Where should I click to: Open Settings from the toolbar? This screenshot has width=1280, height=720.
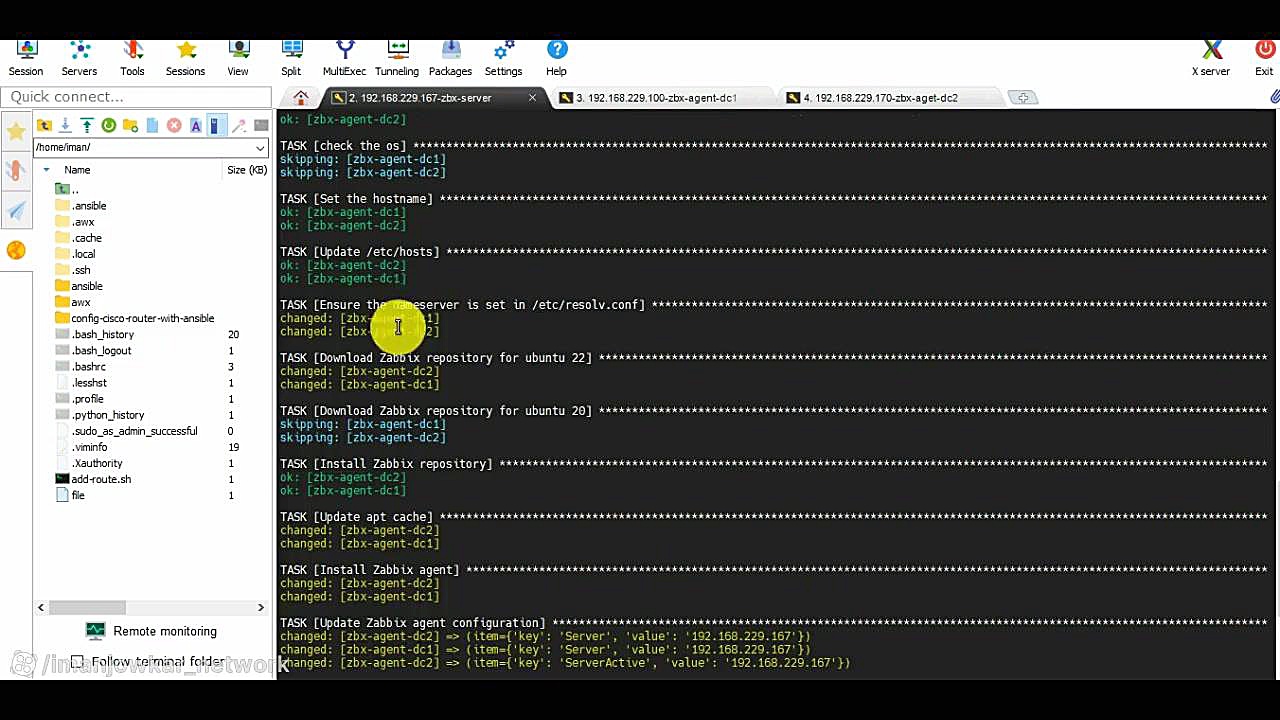503,59
